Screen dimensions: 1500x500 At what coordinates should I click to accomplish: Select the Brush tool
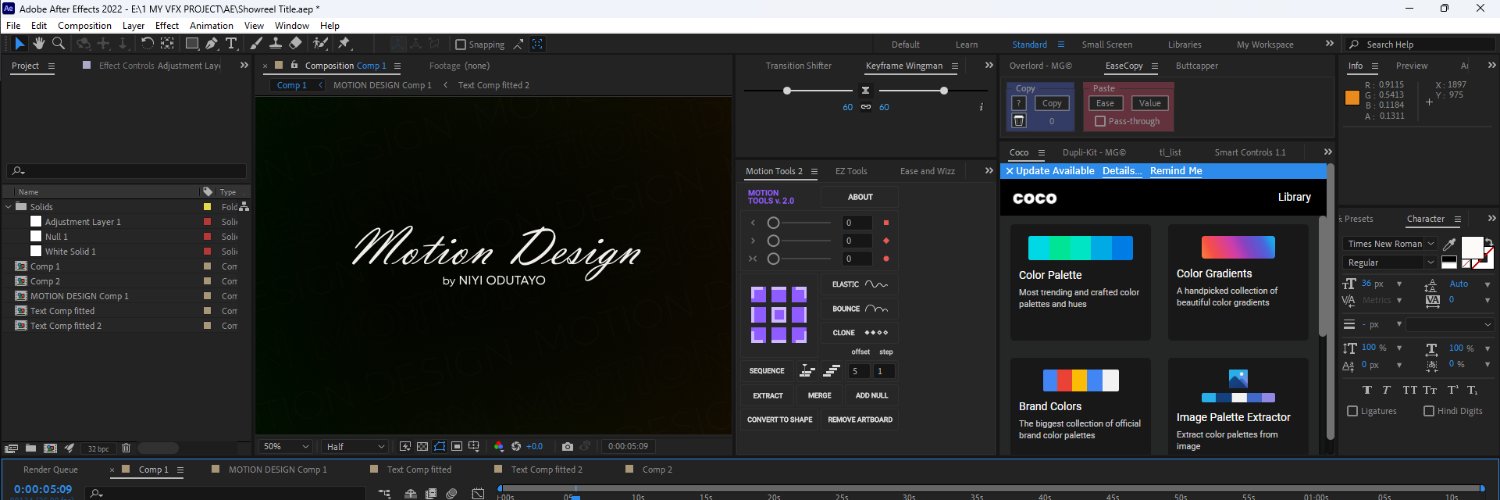[x=256, y=44]
